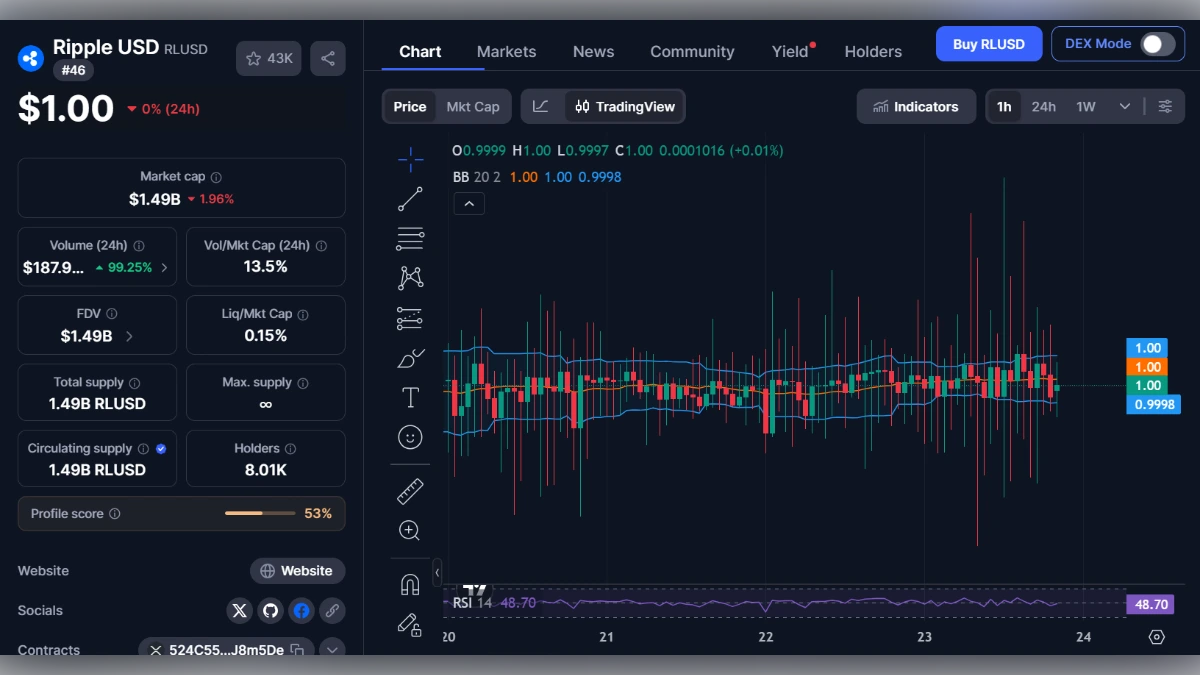Expand the contracts address dropdown

pos(332,650)
